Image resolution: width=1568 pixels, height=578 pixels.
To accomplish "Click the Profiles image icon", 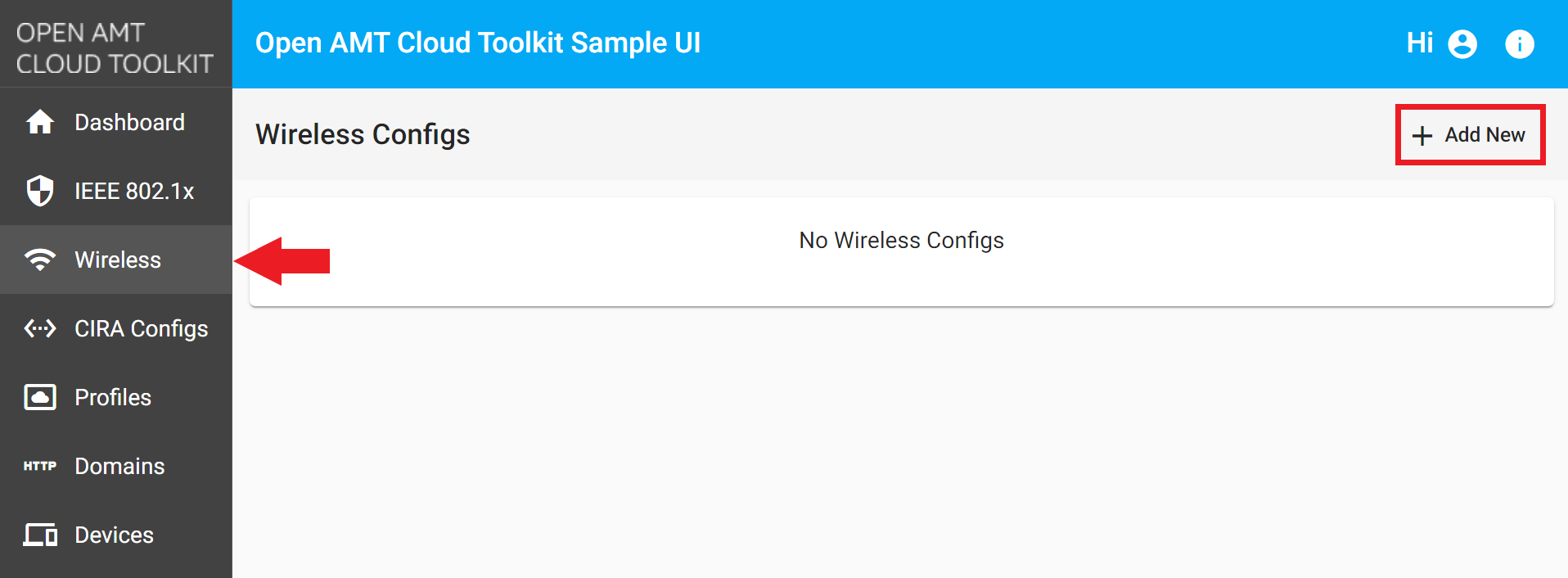I will pyautogui.click(x=38, y=396).
